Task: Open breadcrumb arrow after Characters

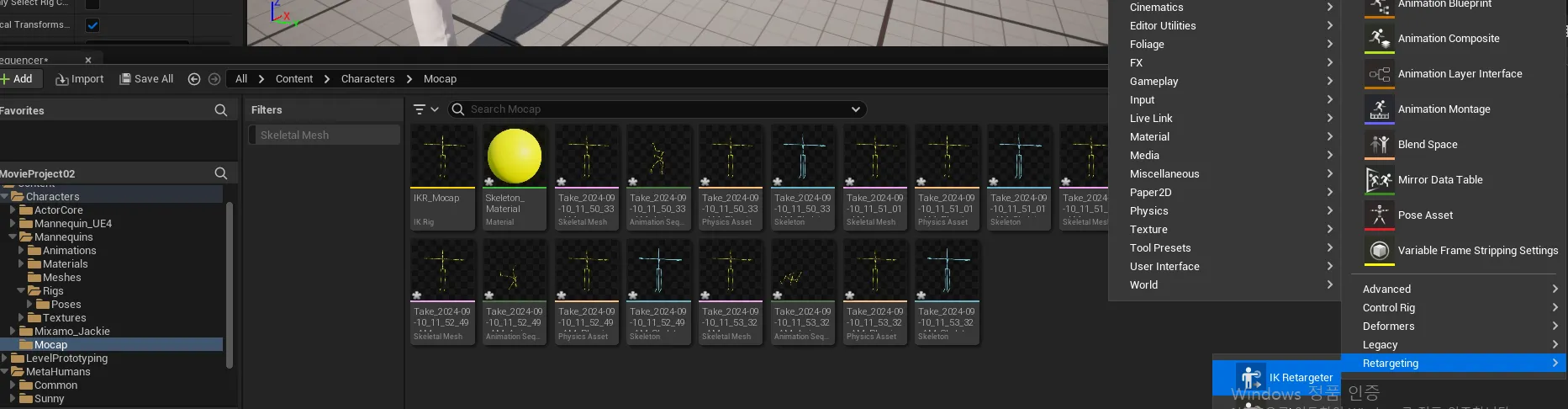Action: coord(409,79)
